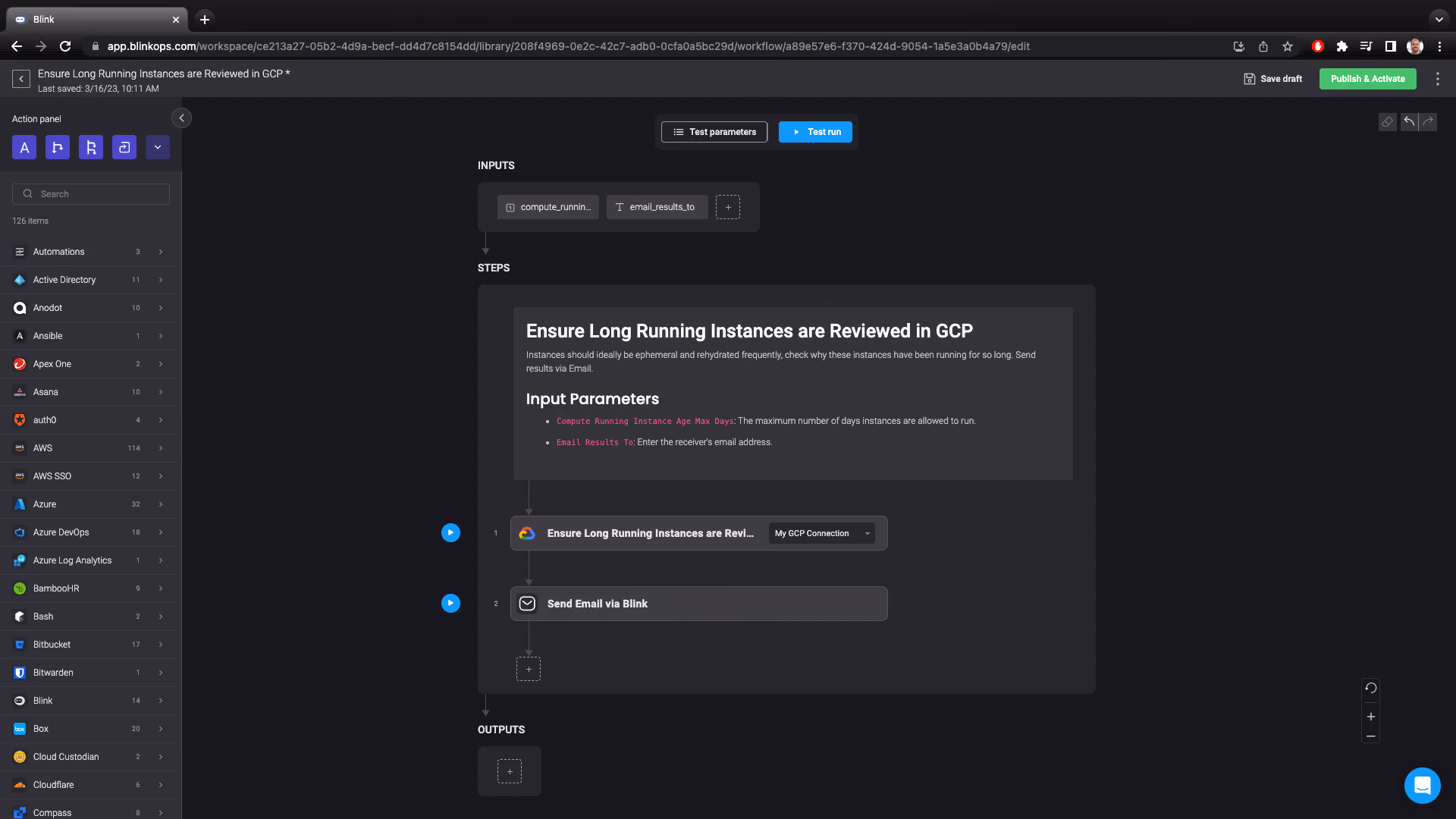Click the eraser clear-canvas icon
1456x819 pixels.
(1387, 122)
